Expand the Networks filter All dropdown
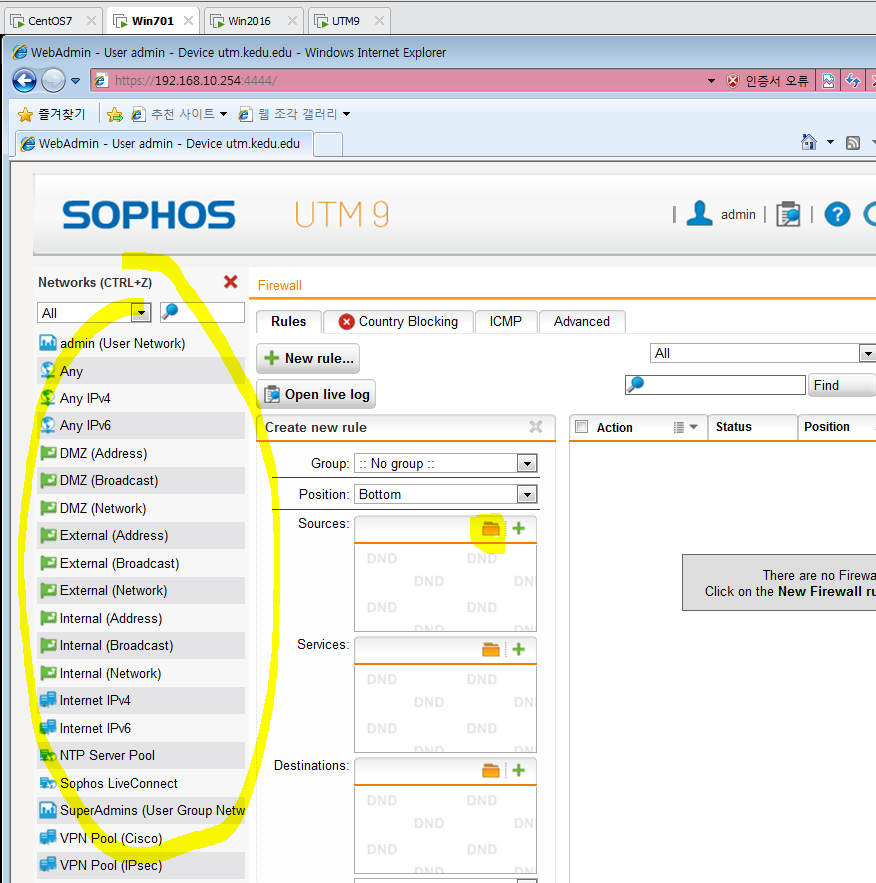 pyautogui.click(x=141, y=313)
